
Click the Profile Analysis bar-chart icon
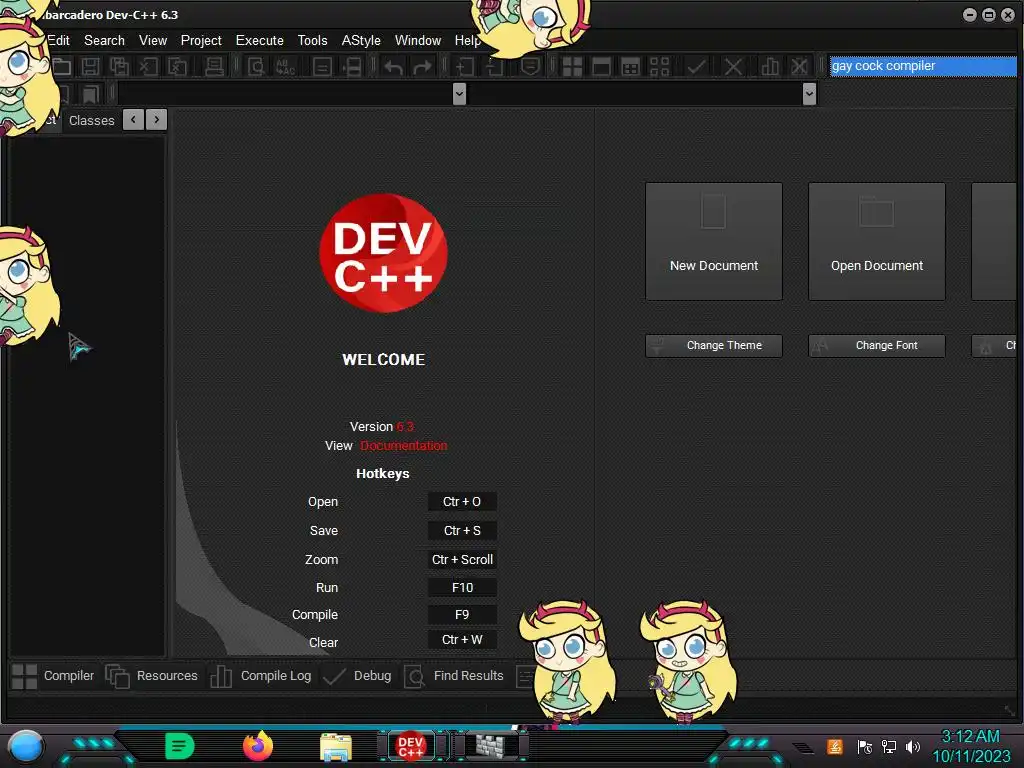[x=770, y=67]
